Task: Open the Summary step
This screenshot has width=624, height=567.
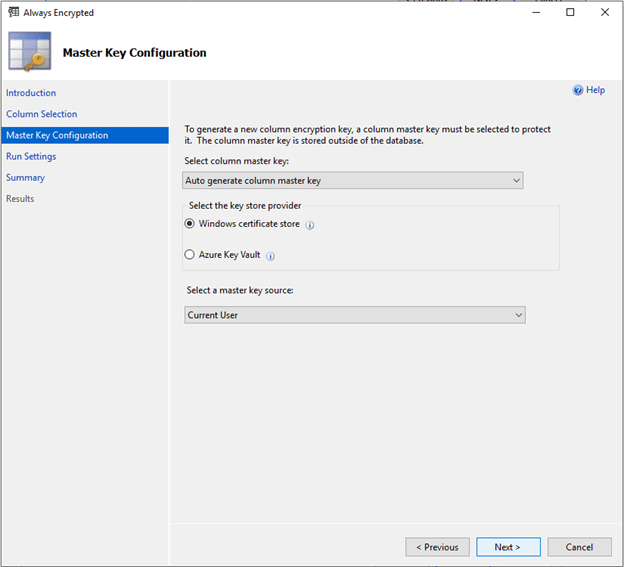Action: coord(25,177)
